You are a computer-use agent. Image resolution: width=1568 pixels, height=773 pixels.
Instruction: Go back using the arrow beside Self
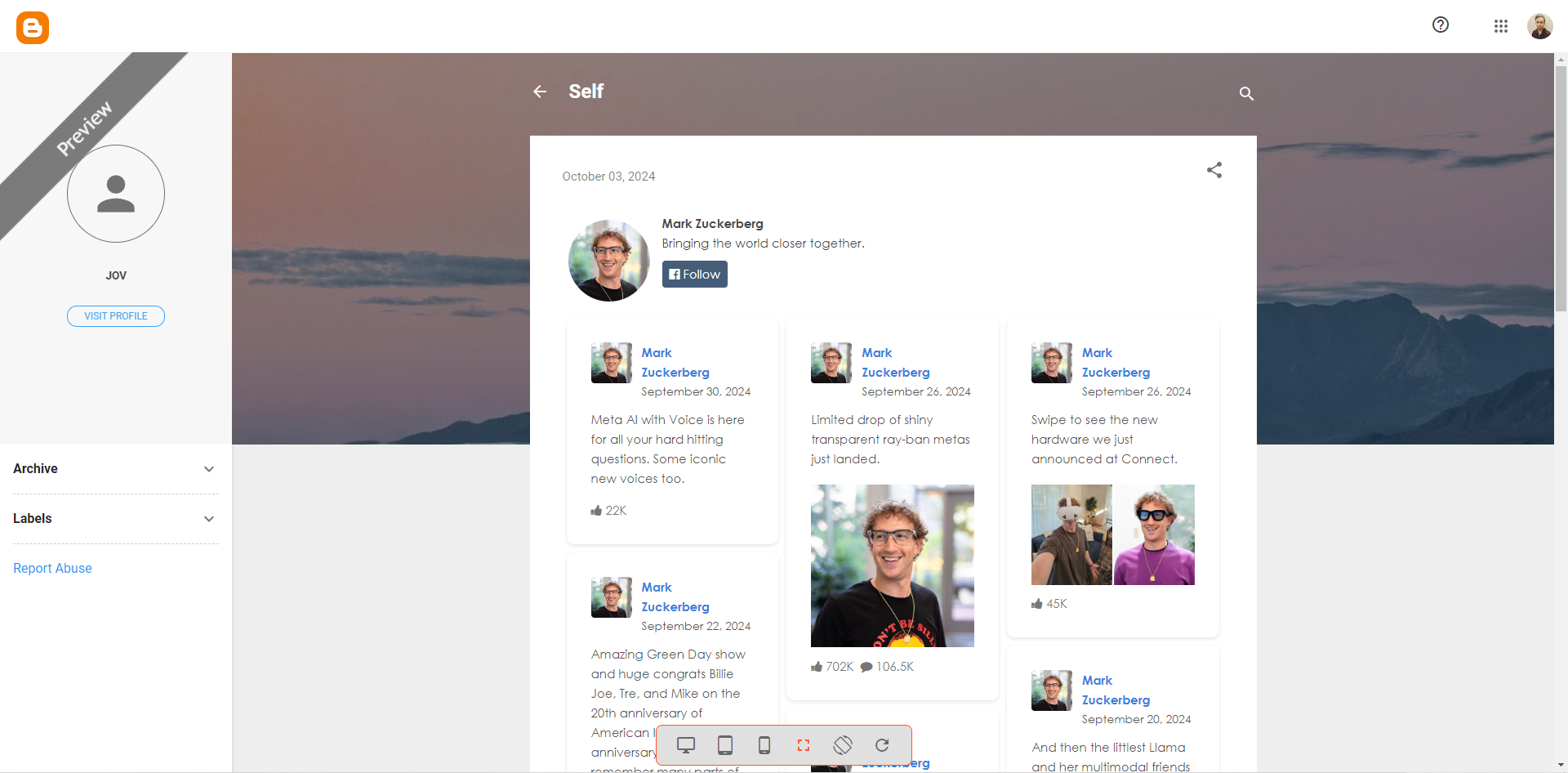coord(540,92)
